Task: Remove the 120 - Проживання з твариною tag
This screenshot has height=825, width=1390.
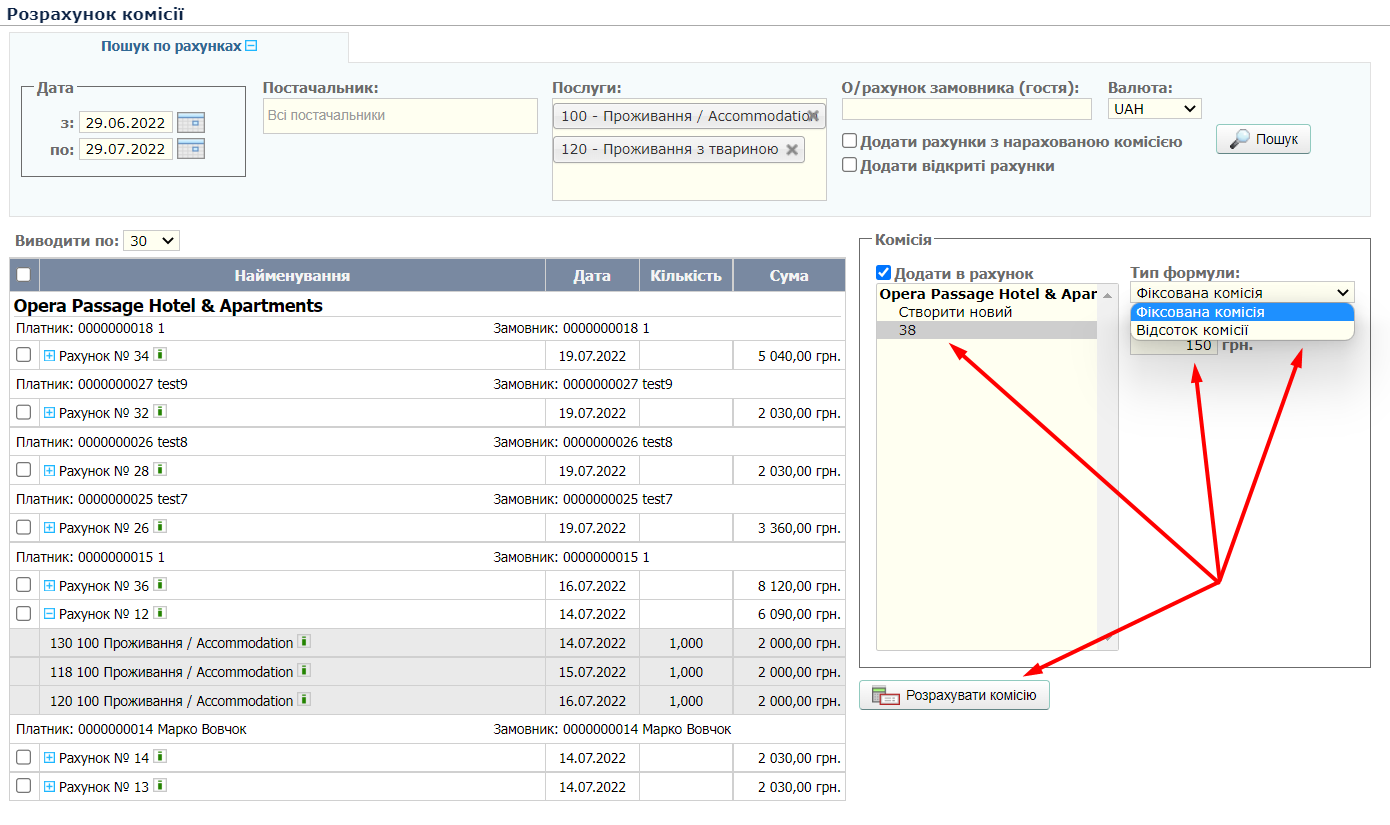Action: (x=792, y=150)
